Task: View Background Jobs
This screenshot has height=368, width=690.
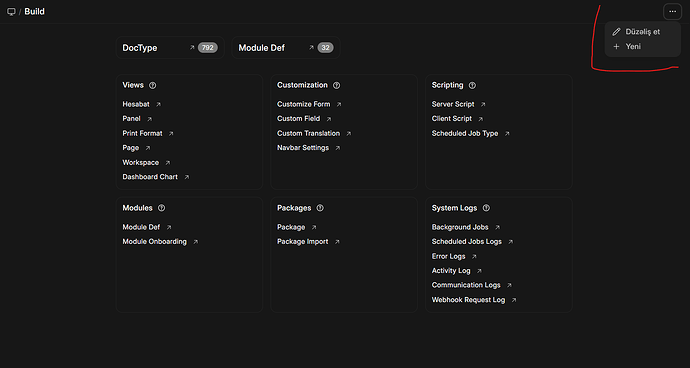Action: [460, 227]
